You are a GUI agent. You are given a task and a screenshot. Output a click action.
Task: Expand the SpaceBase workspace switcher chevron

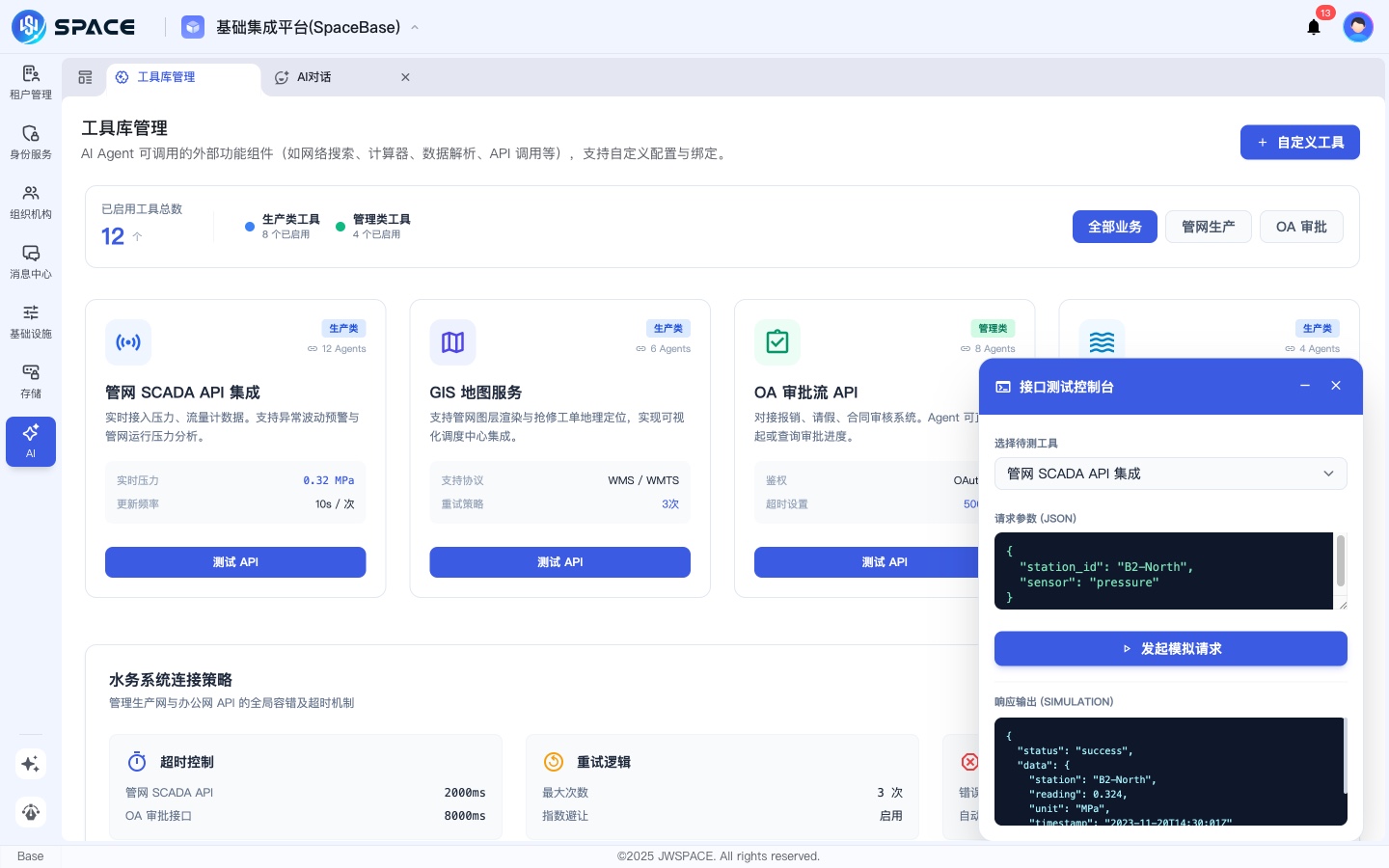coord(415,27)
